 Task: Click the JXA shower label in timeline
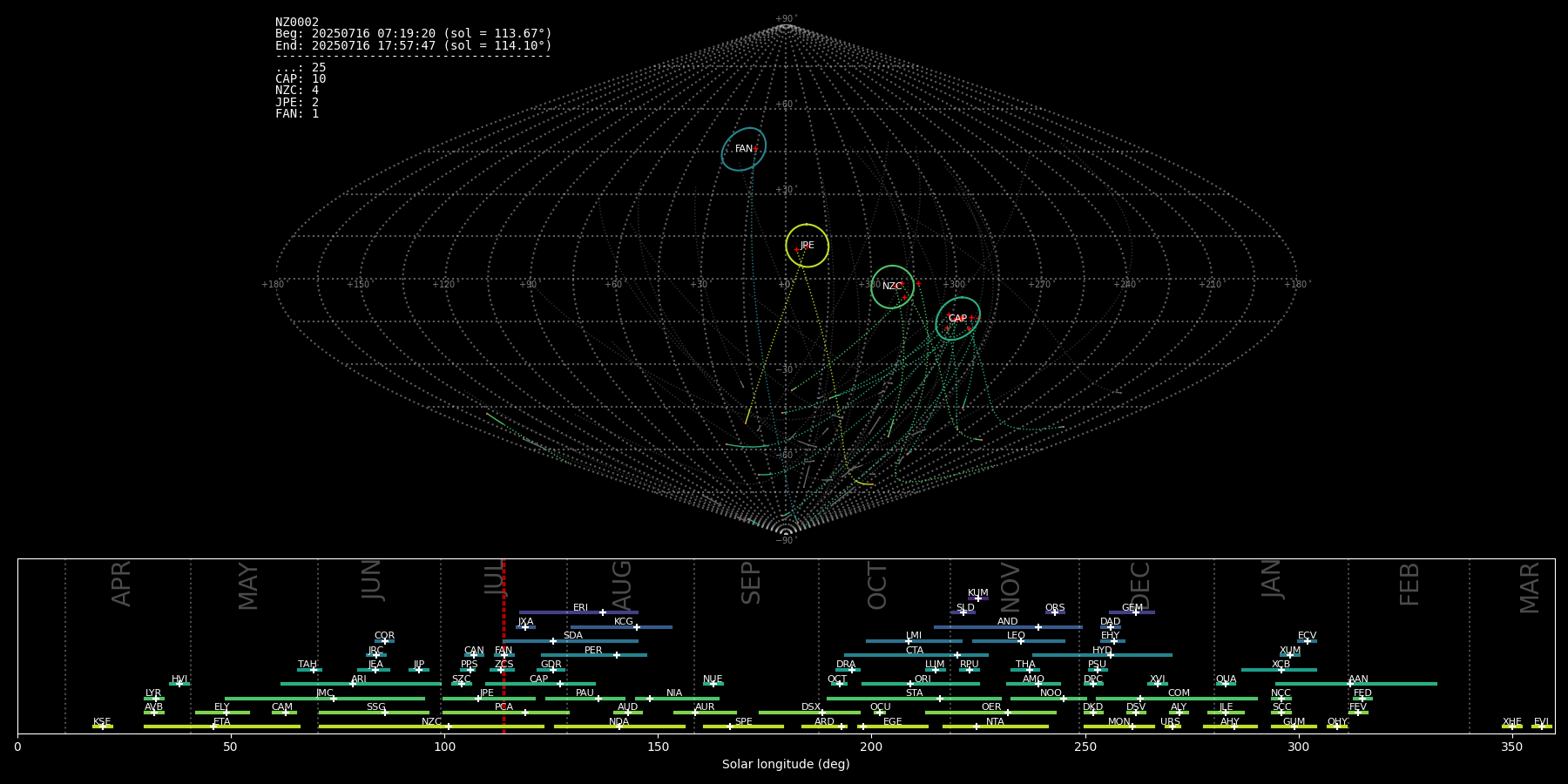pos(525,622)
